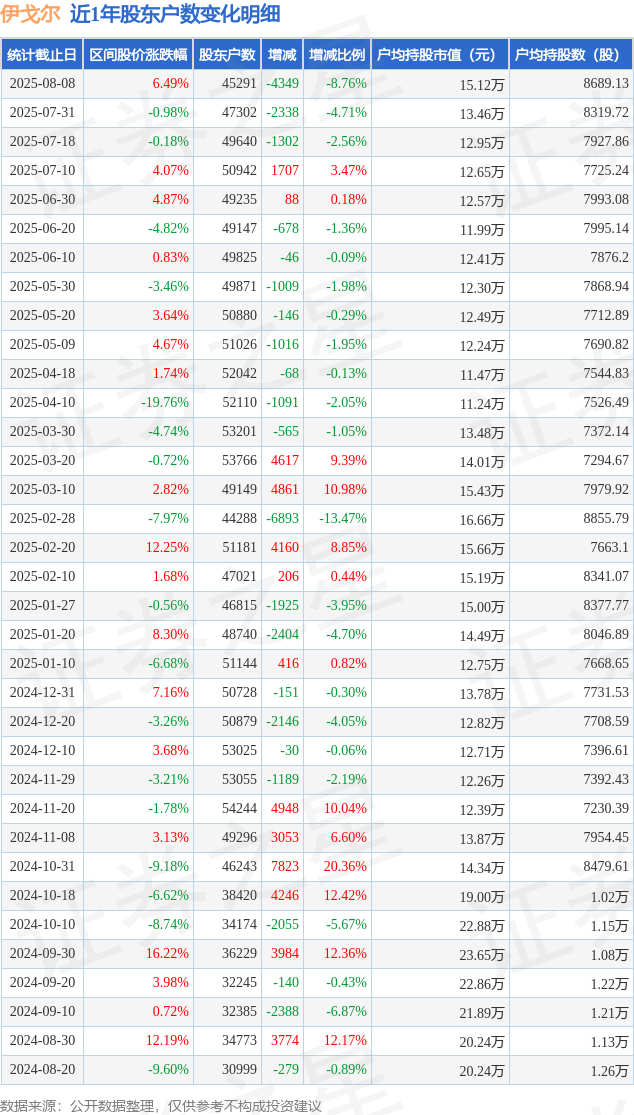Click the 伊戈尔 stock name title
The height and width of the screenshot is (1115, 634).
[30, 14]
